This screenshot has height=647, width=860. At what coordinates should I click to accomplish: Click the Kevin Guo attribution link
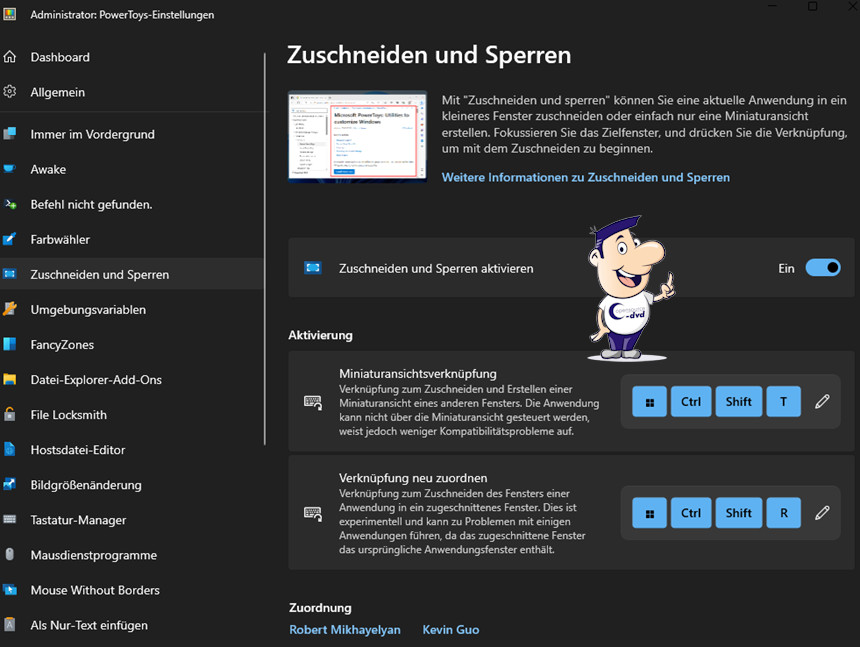[x=451, y=630]
